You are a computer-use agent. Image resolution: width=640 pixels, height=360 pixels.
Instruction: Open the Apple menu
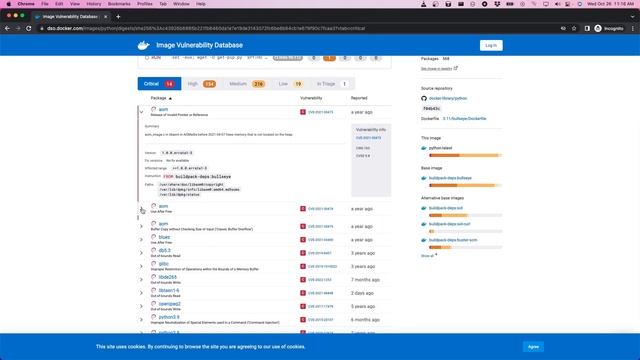pyautogui.click(x=8, y=4)
